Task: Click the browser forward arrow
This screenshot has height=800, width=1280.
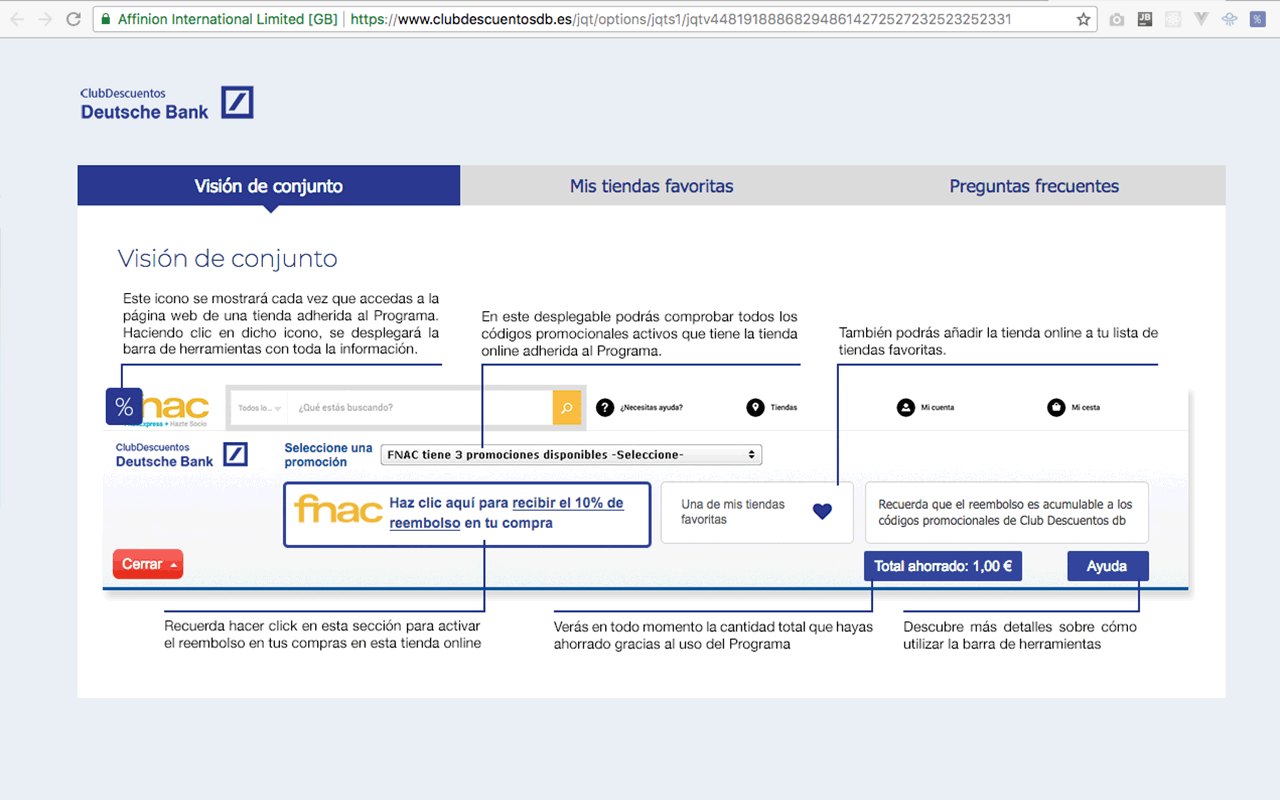Action: coord(45,19)
